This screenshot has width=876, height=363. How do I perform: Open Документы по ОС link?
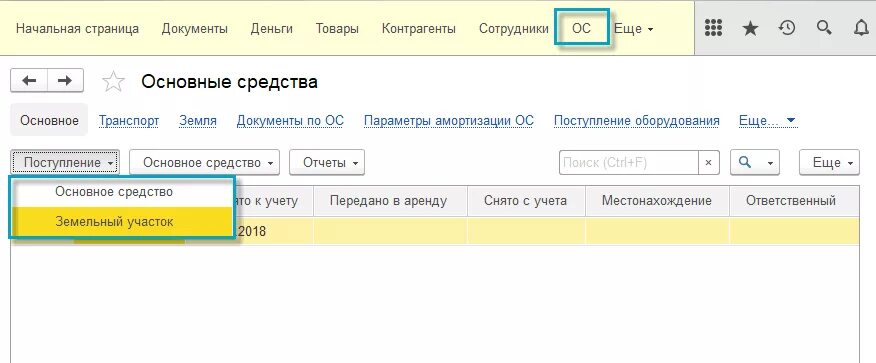click(290, 121)
